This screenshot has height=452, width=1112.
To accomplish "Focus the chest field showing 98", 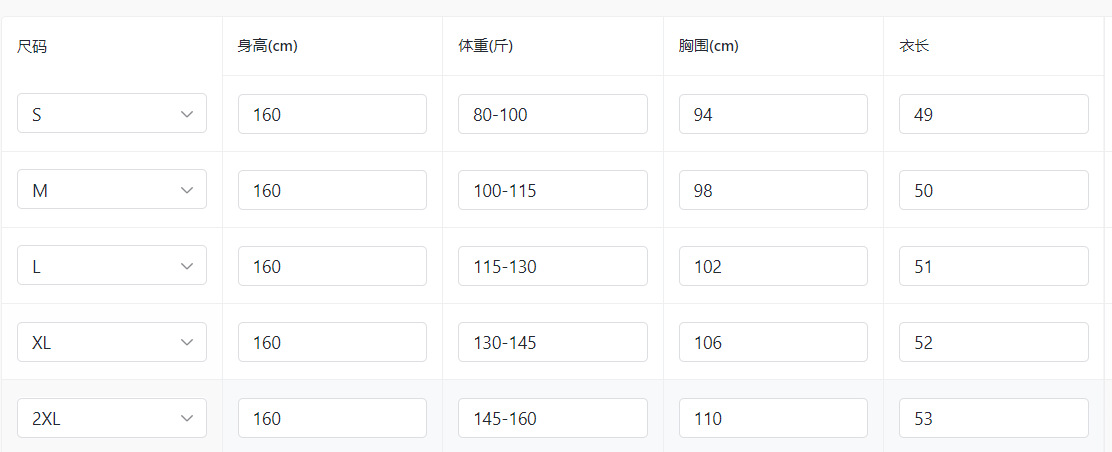I will pos(773,190).
